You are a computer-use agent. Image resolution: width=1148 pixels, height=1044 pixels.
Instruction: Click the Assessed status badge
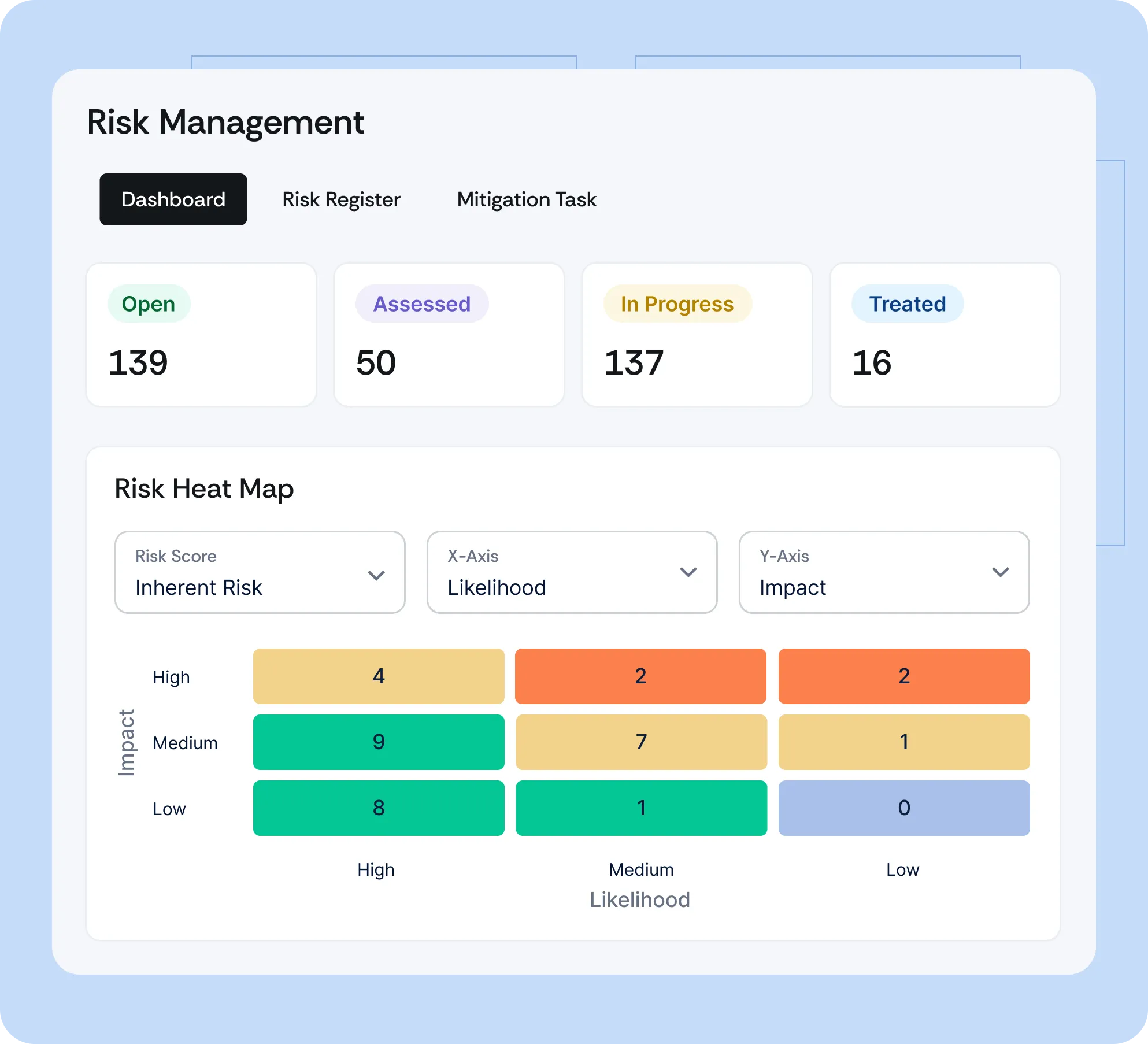click(422, 303)
